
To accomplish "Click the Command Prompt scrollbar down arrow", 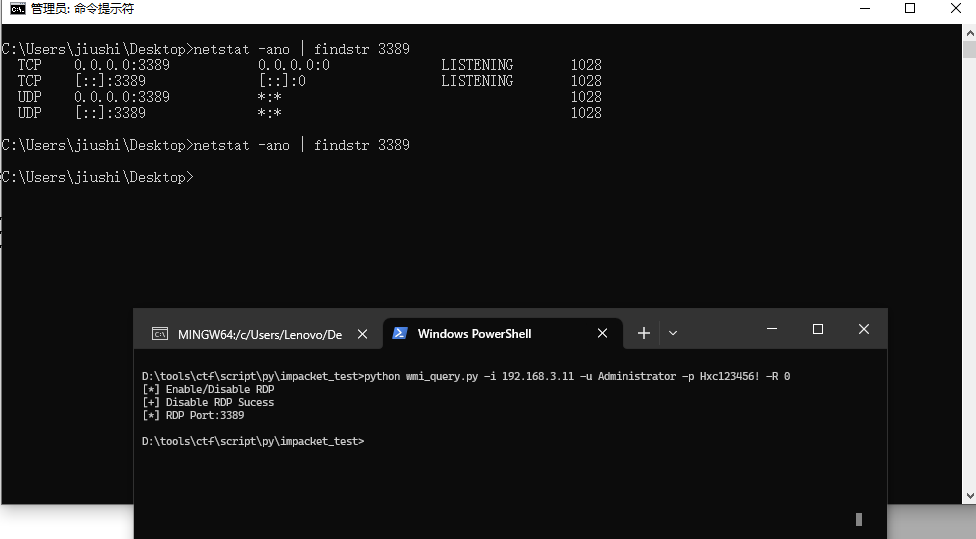I will pos(970,496).
